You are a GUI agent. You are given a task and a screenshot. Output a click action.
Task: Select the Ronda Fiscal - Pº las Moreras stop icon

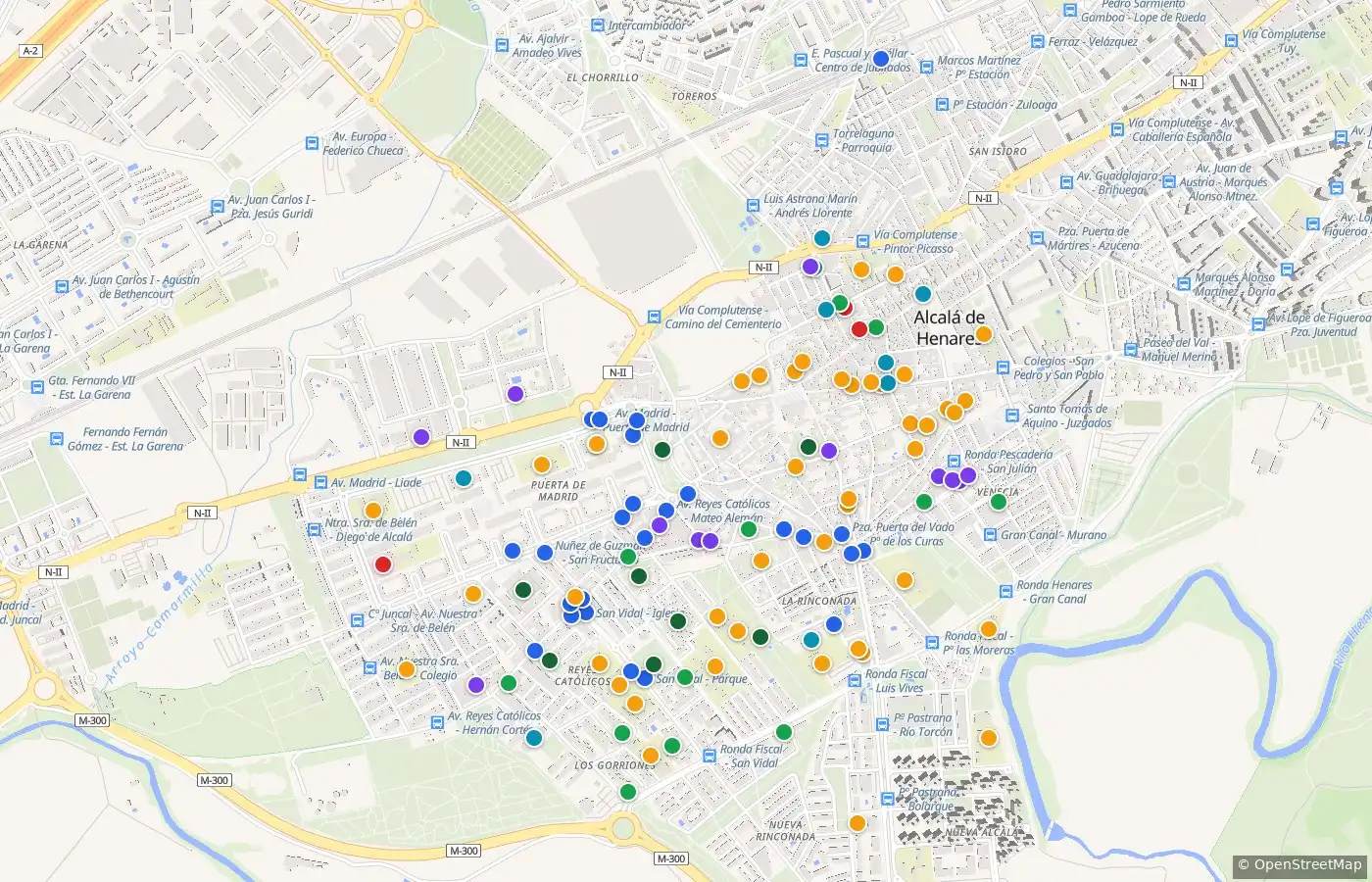(x=932, y=643)
